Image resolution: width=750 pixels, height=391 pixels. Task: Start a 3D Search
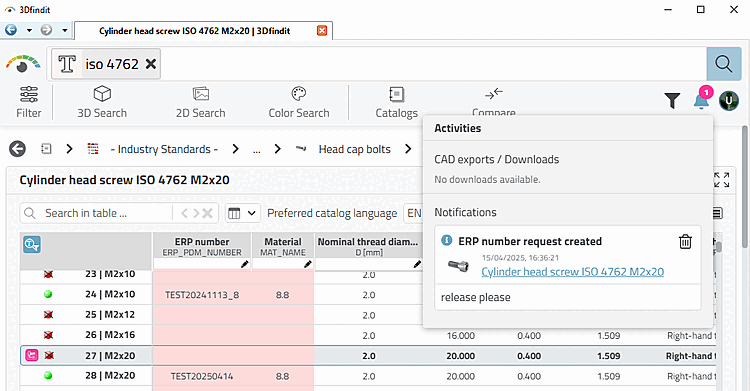pyautogui.click(x=102, y=102)
